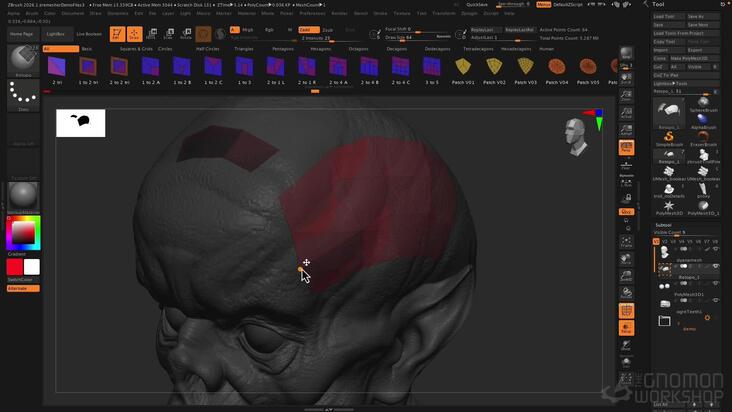Open the Alpha Off picker slot
This screenshot has height=412, width=732.
coord(23,130)
